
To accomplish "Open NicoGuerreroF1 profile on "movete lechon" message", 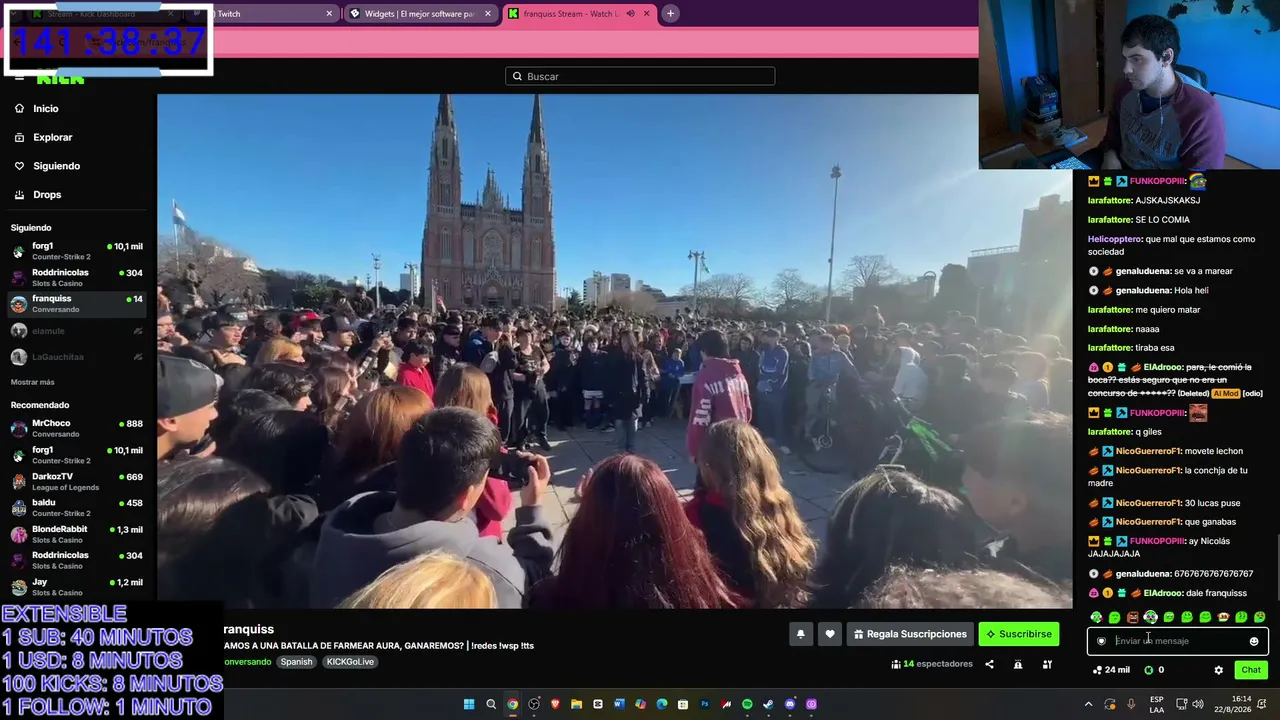I will (1148, 451).
